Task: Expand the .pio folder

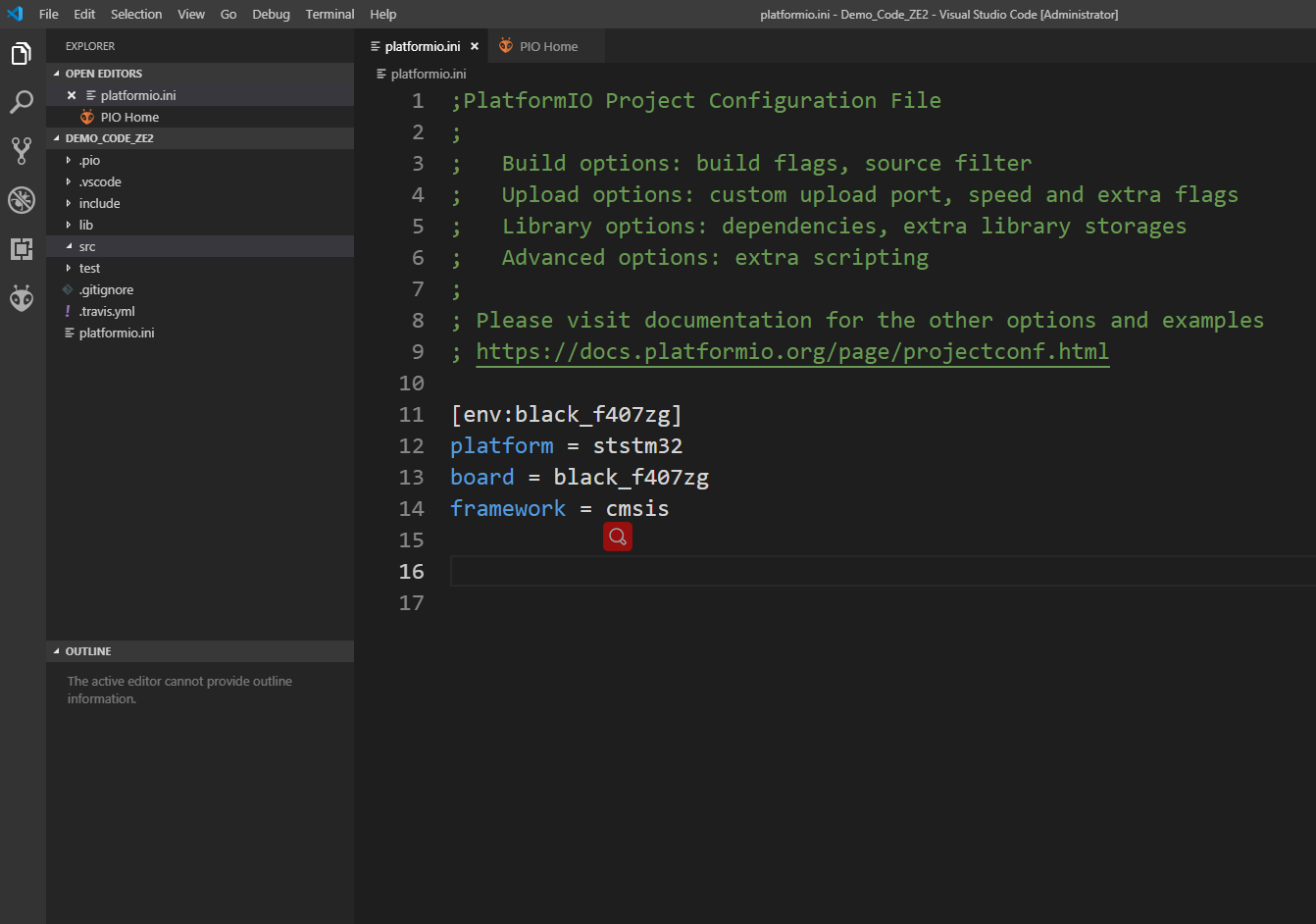Action: coord(89,160)
